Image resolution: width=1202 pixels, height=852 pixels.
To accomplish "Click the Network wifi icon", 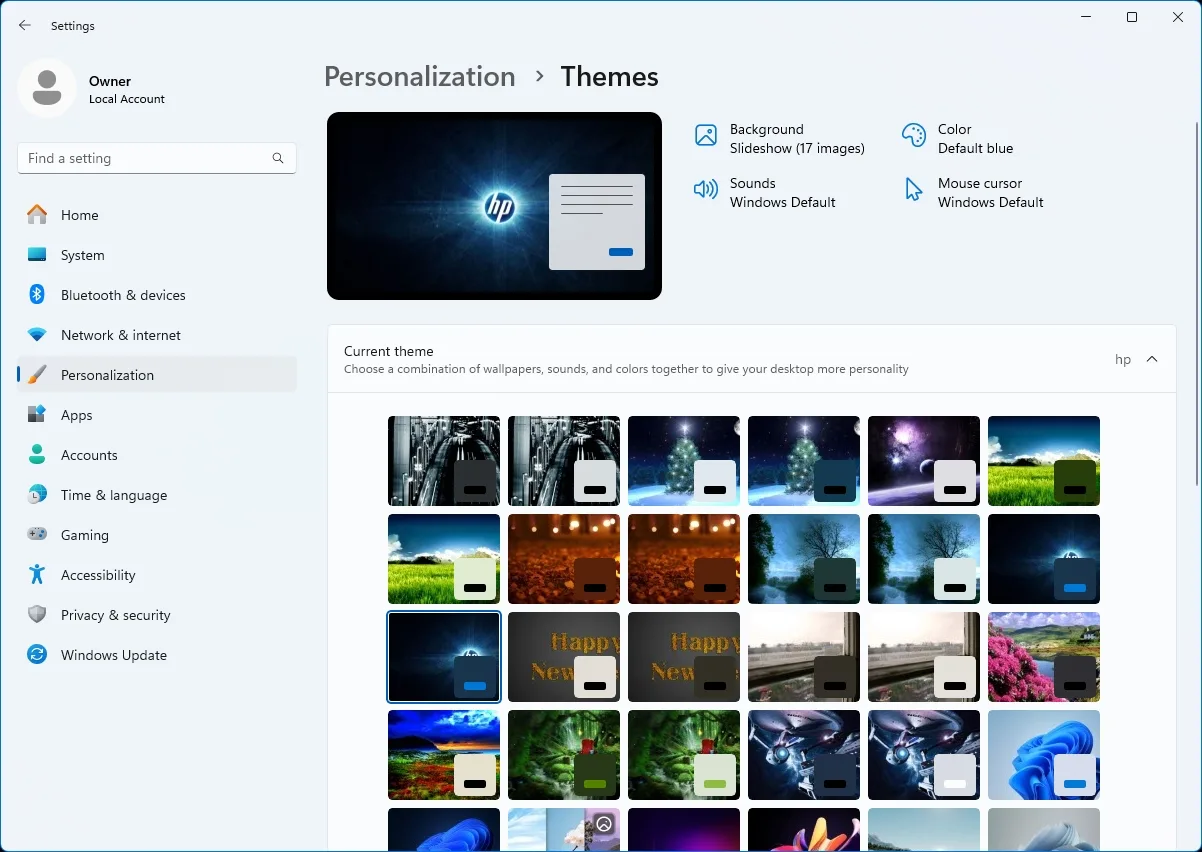I will [x=37, y=335].
